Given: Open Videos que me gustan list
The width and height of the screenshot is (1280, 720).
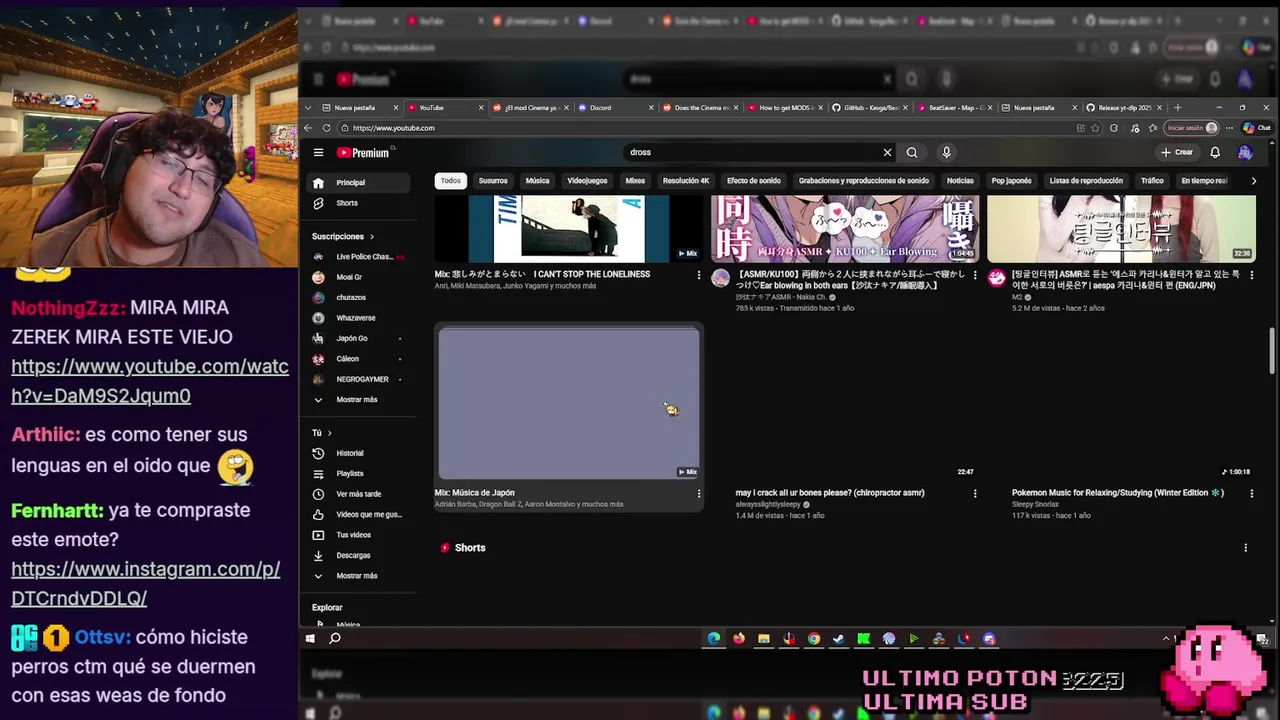Looking at the screenshot, I should point(359,514).
